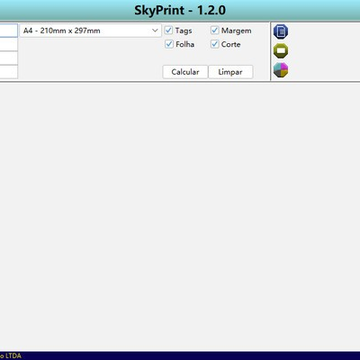Click the olive rectangle label icon
This screenshot has height=360, width=360.
click(x=281, y=51)
